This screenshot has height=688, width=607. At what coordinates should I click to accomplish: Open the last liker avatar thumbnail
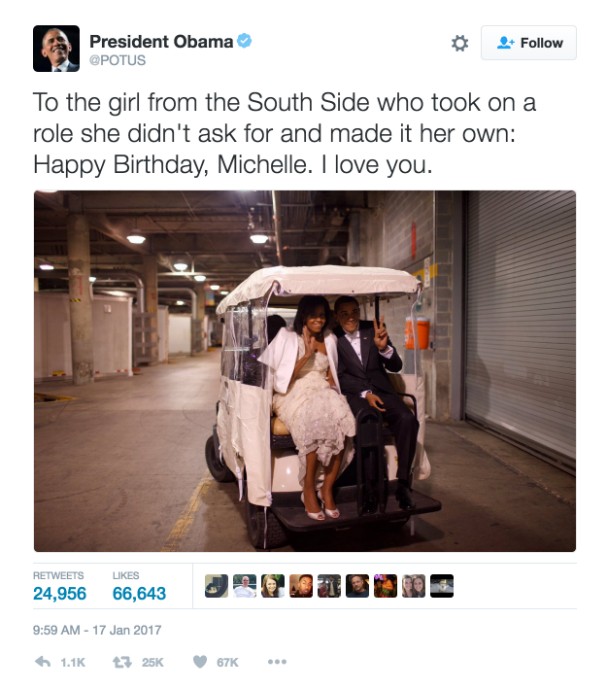coord(442,586)
